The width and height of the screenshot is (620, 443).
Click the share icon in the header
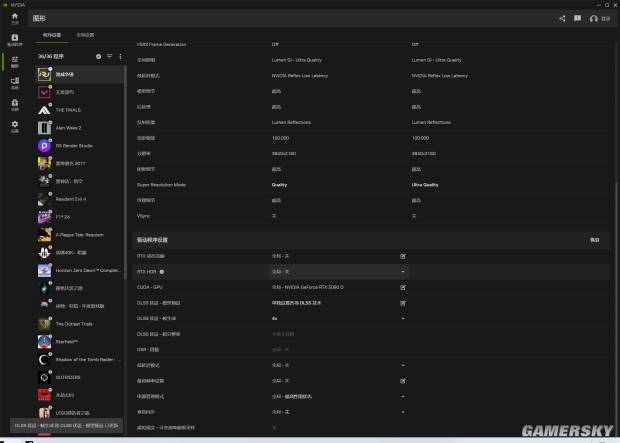(x=562, y=19)
